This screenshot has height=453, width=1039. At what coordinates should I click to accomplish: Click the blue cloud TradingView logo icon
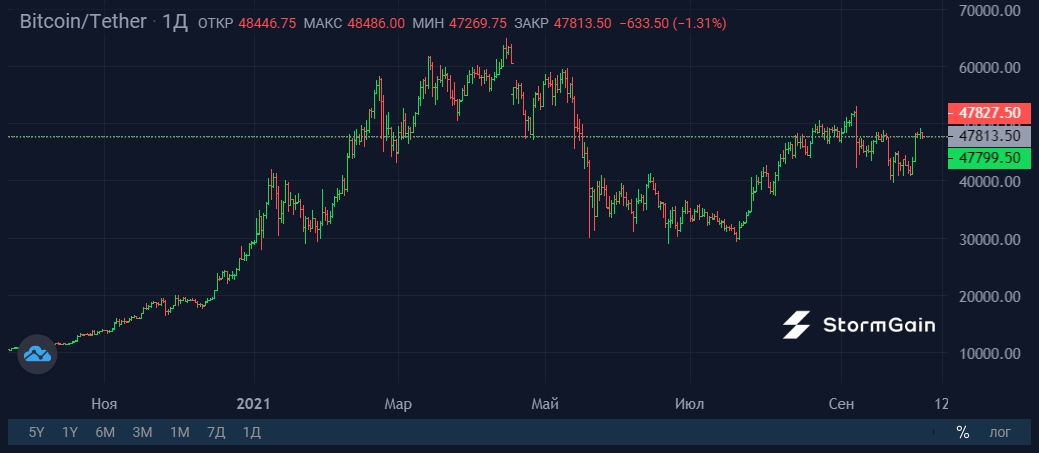click(x=37, y=354)
